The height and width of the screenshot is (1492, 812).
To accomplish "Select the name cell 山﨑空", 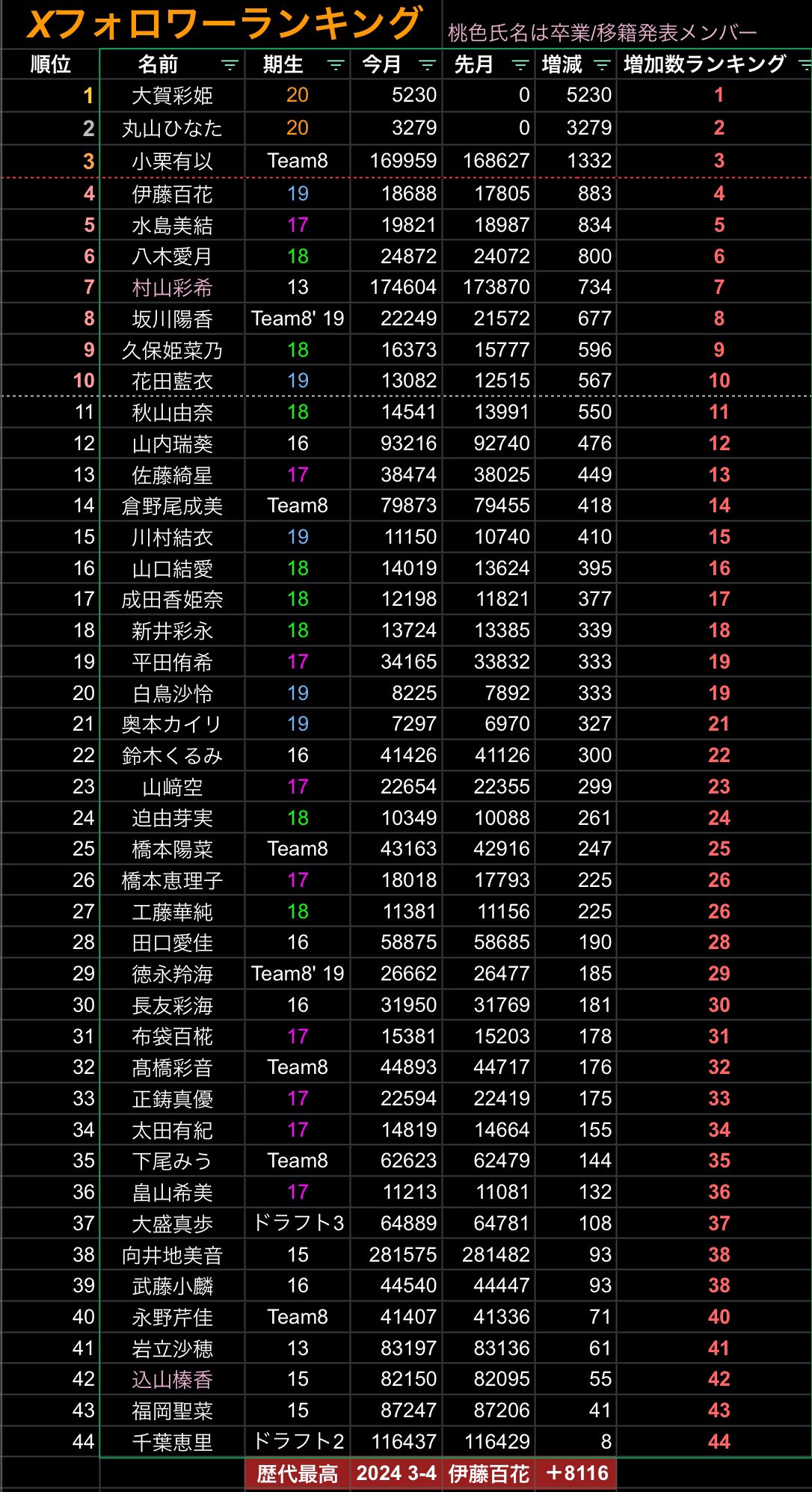I will [172, 787].
